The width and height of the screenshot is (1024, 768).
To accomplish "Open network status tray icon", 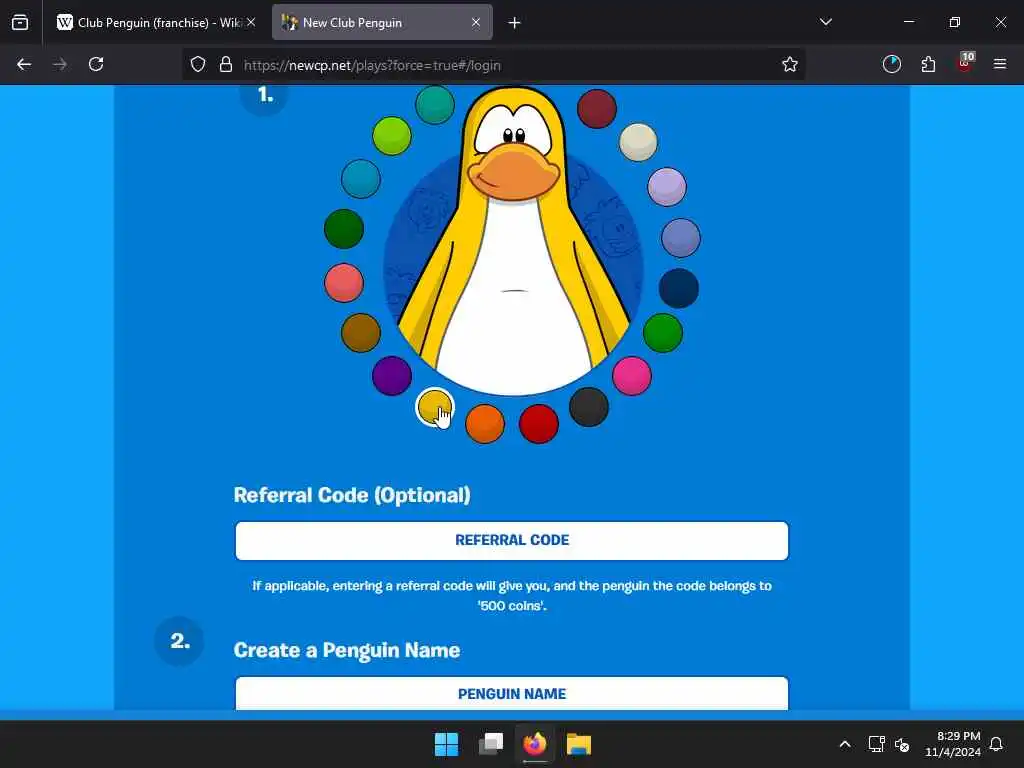I will [876, 744].
